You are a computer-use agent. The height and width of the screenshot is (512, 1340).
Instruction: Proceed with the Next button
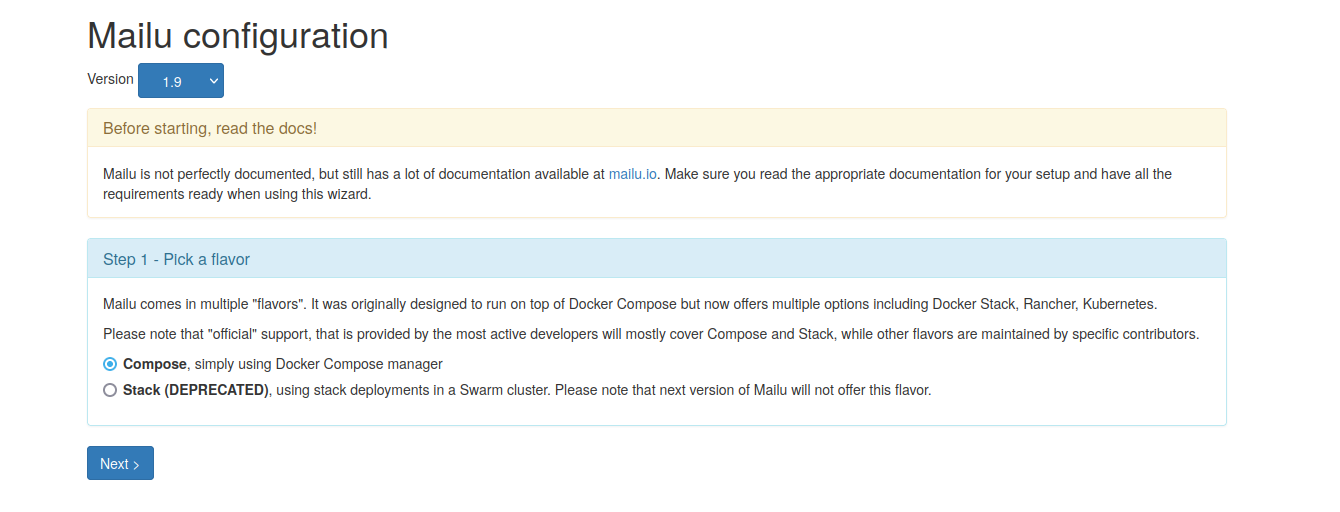point(120,463)
